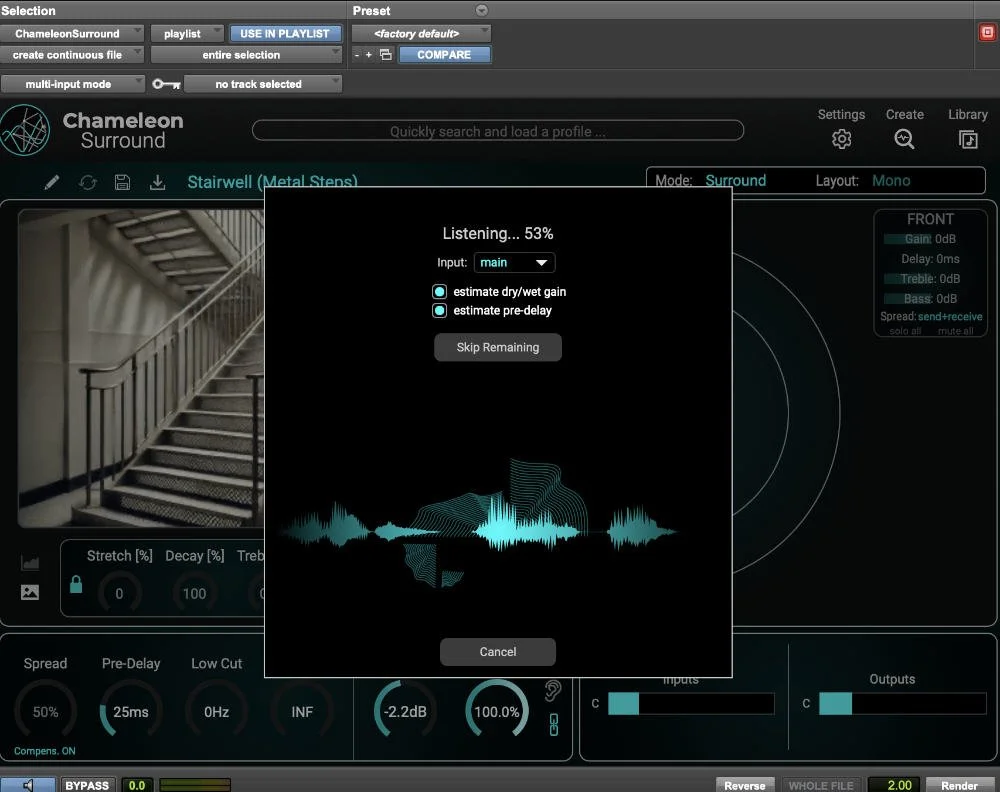Click the pencil edit icon
Screen dimensions: 1000x792
[52, 182]
